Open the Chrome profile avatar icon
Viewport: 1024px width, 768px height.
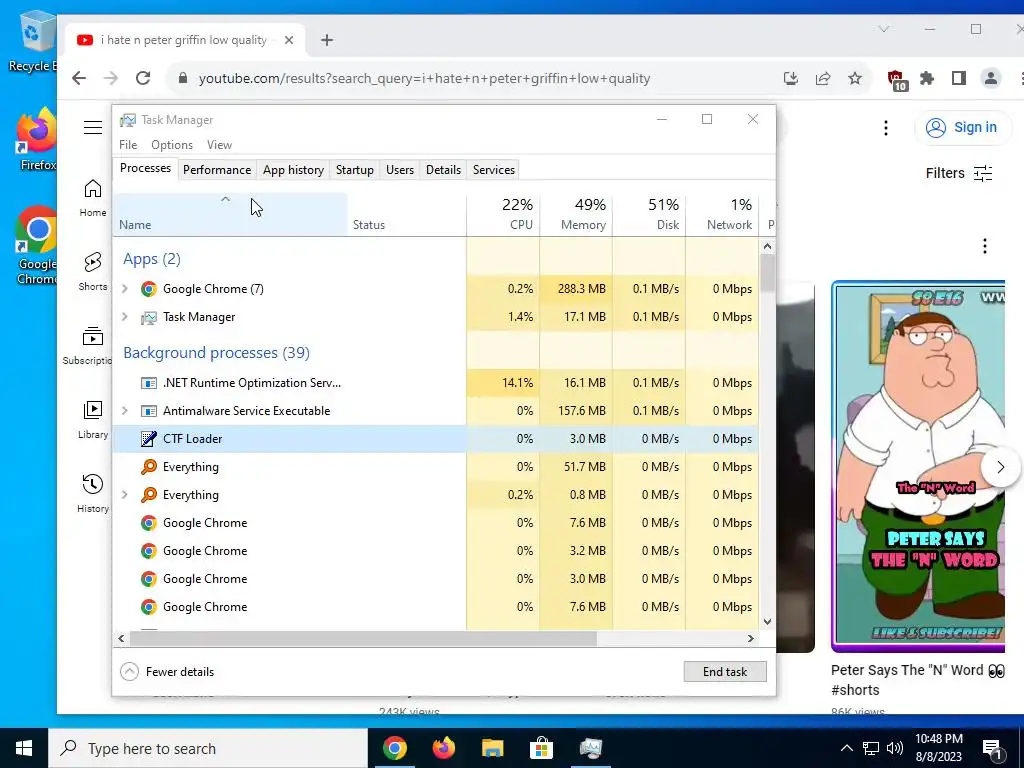pos(991,78)
